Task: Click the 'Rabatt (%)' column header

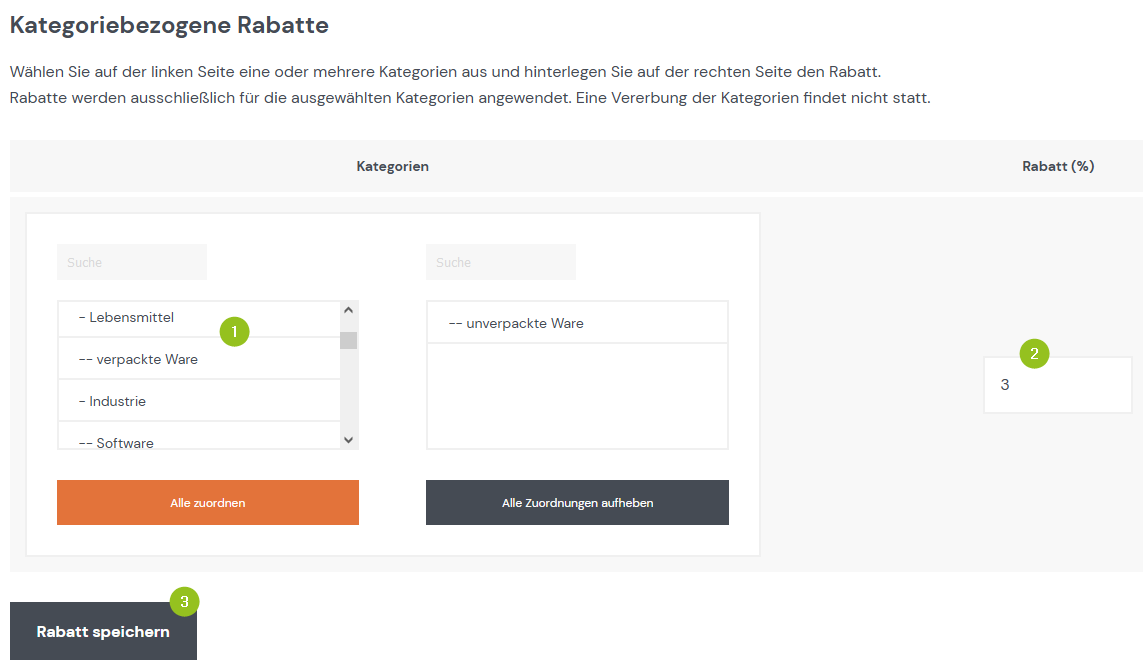Action: click(x=1058, y=166)
